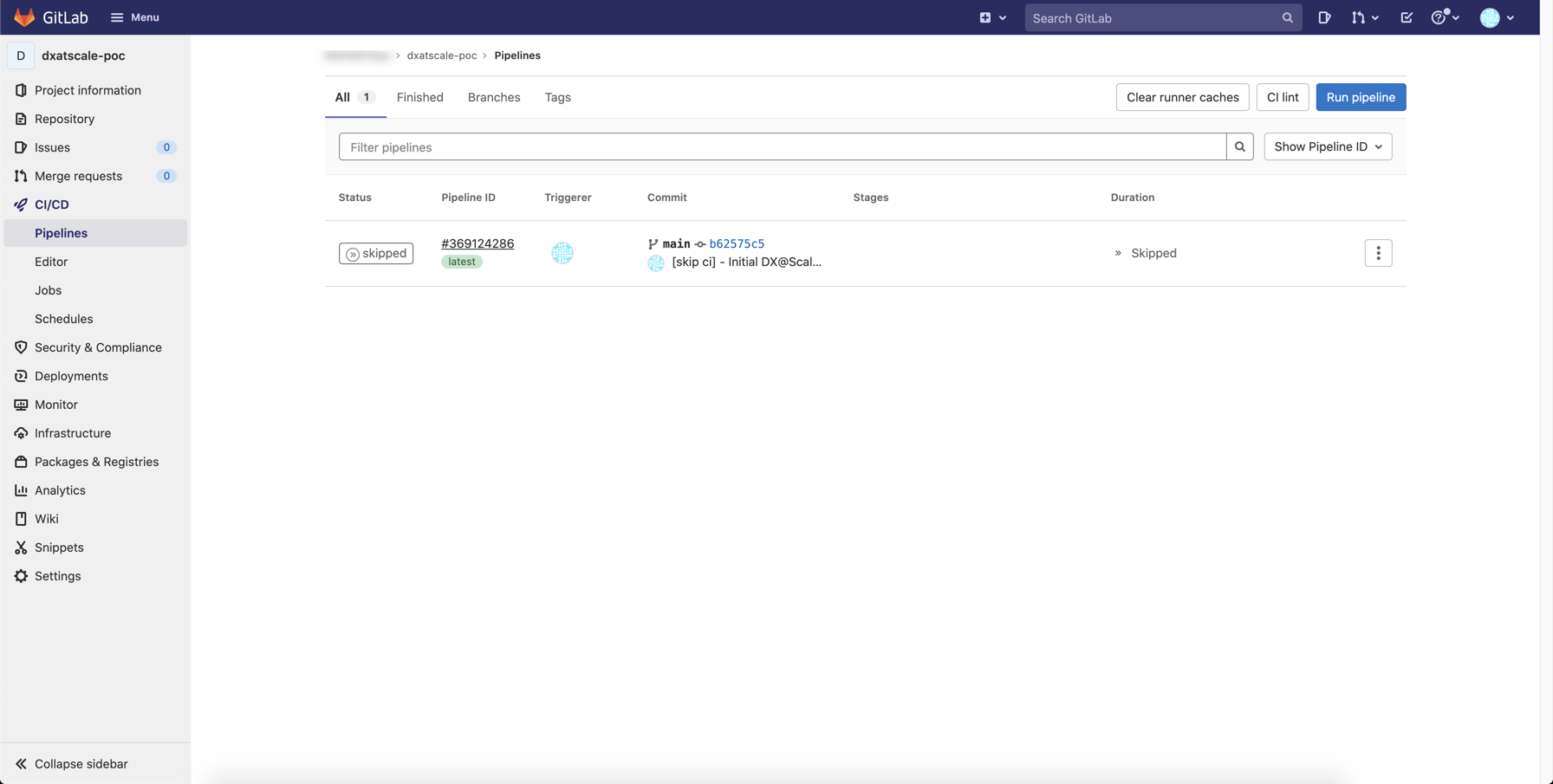Open Repository in sidebar
Screen dimensions: 1553x784
(95, 119)
